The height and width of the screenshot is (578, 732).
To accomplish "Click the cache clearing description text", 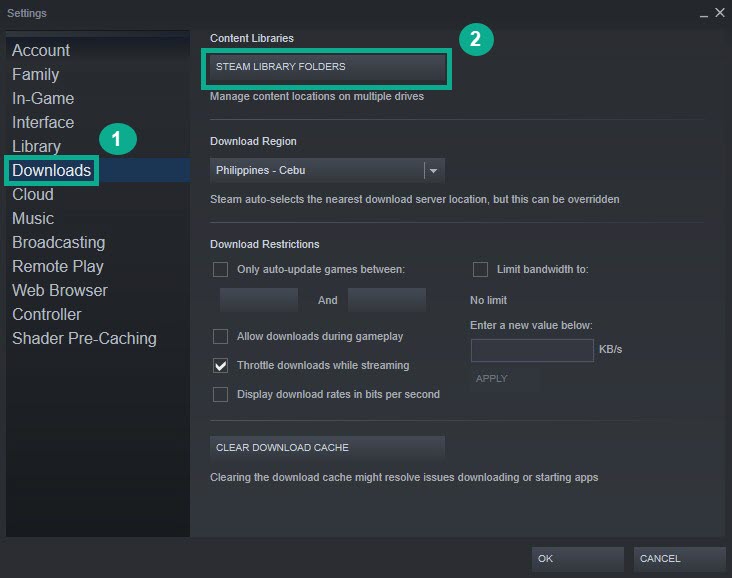I will click(404, 478).
